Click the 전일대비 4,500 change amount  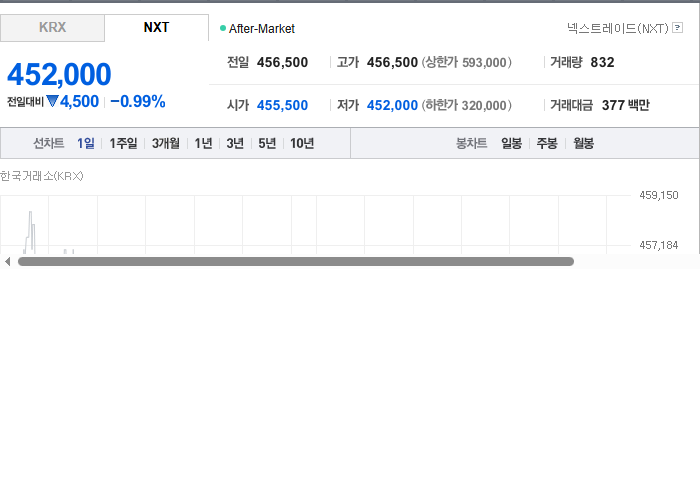click(79, 102)
